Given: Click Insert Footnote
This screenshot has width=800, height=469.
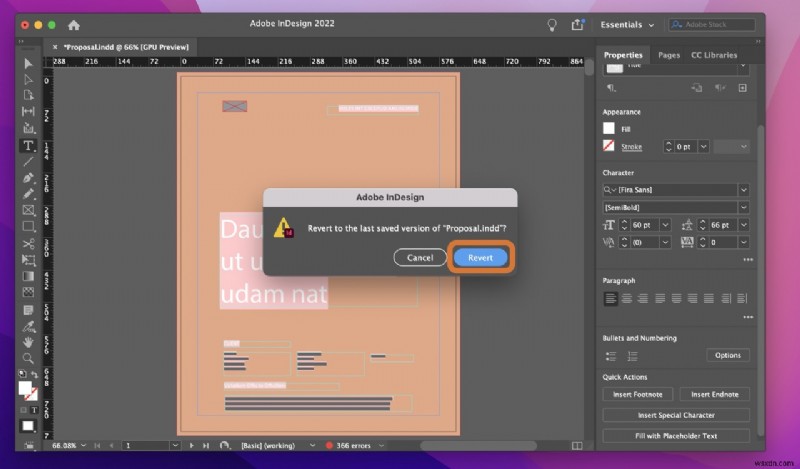Looking at the screenshot, I should point(638,394).
